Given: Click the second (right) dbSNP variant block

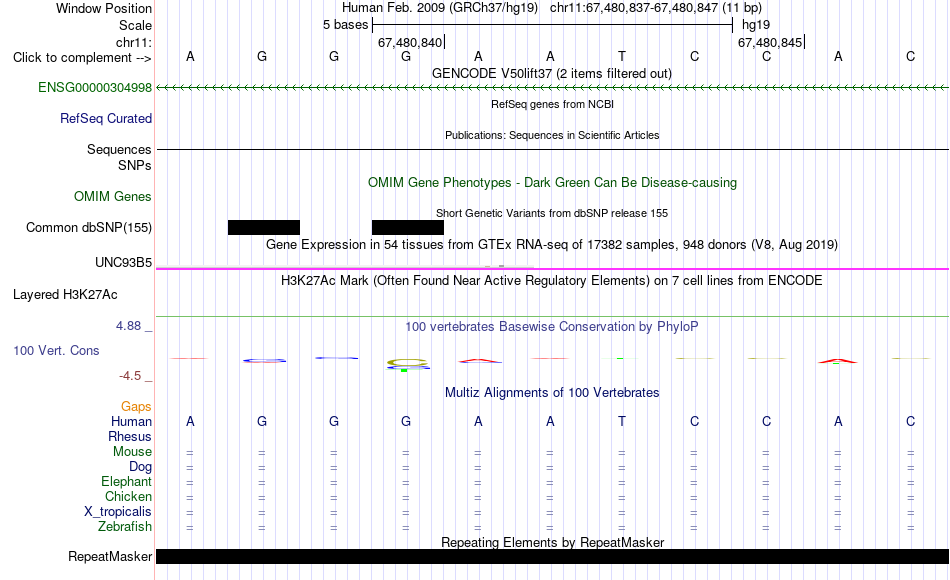Looking at the screenshot, I should [408, 227].
